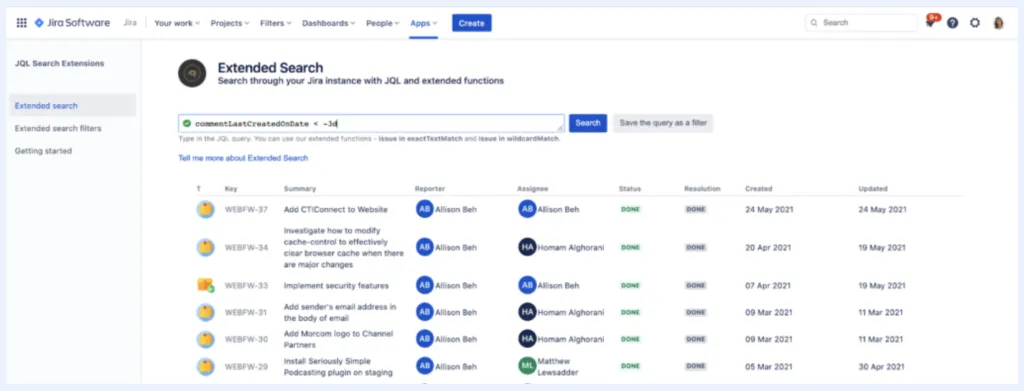This screenshot has width=1024, height=391.
Task: Click summary 'Implement security features'
Action: click(336, 285)
